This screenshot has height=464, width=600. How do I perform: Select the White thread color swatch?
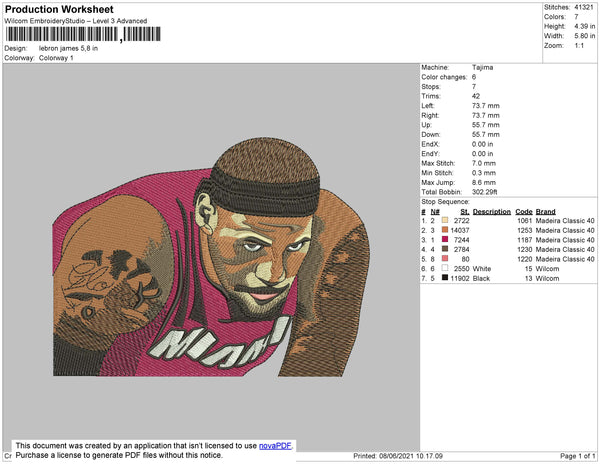coord(445,269)
